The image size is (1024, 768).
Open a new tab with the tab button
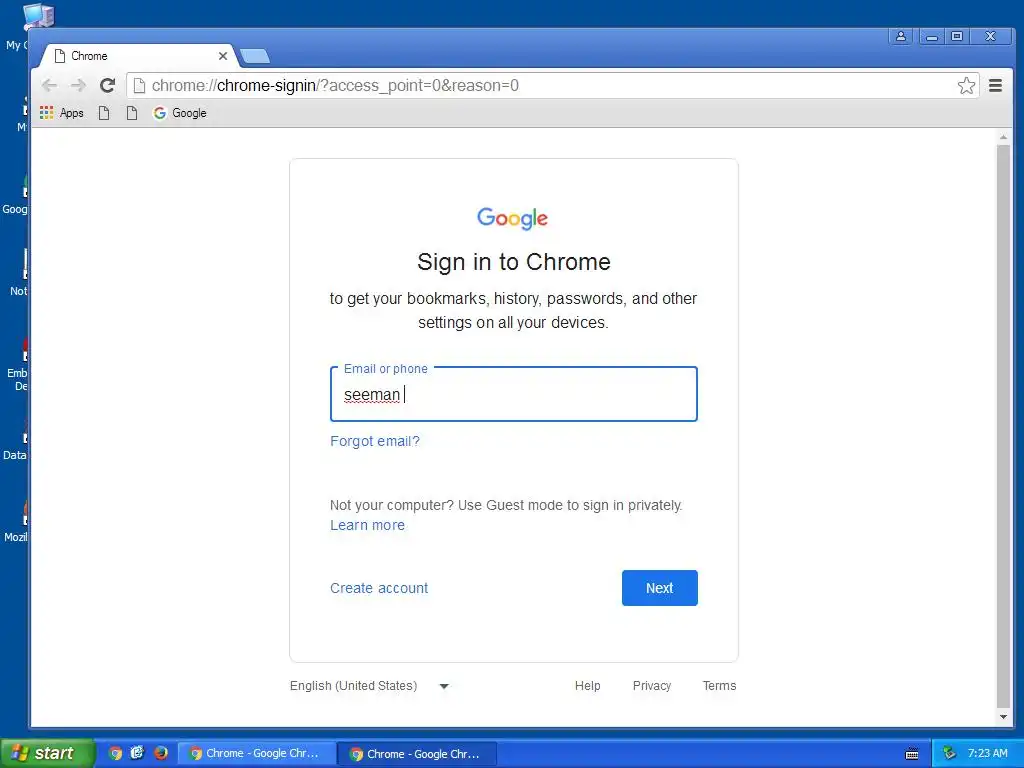pyautogui.click(x=255, y=56)
